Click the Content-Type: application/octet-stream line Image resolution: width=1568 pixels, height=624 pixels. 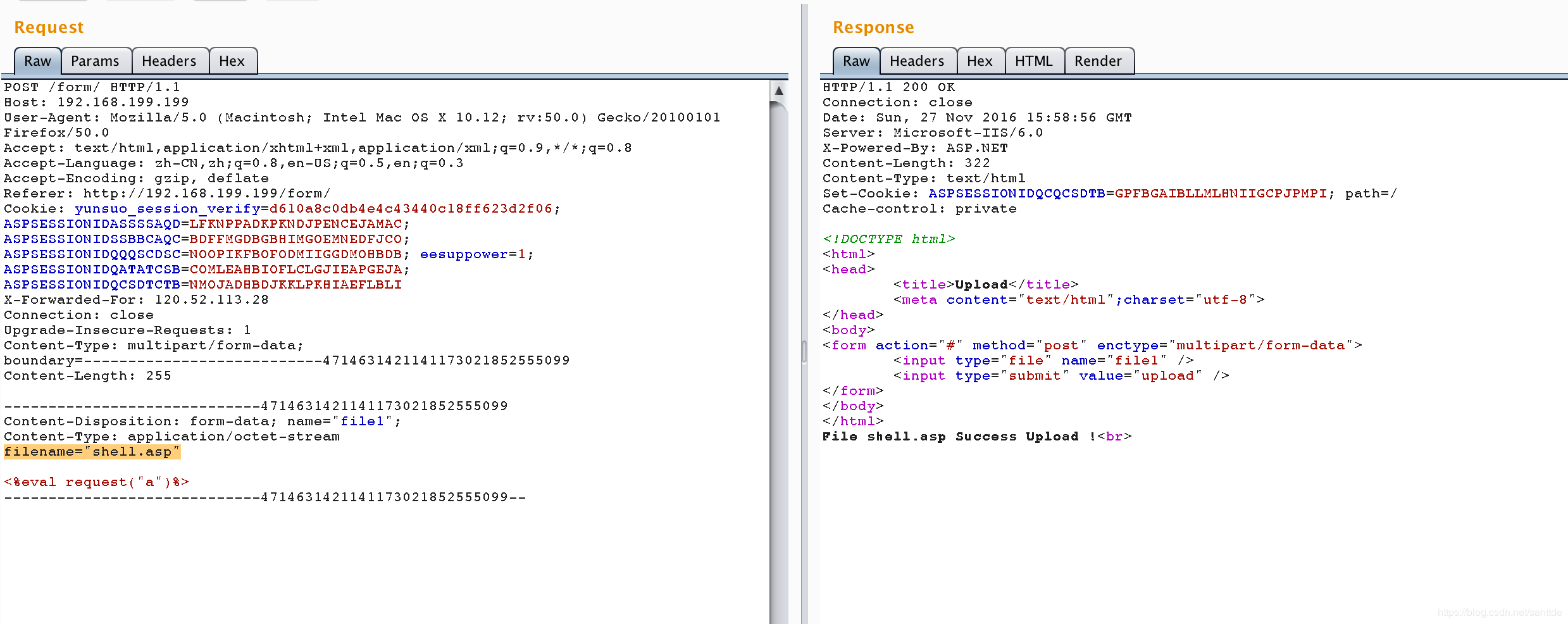171,436
